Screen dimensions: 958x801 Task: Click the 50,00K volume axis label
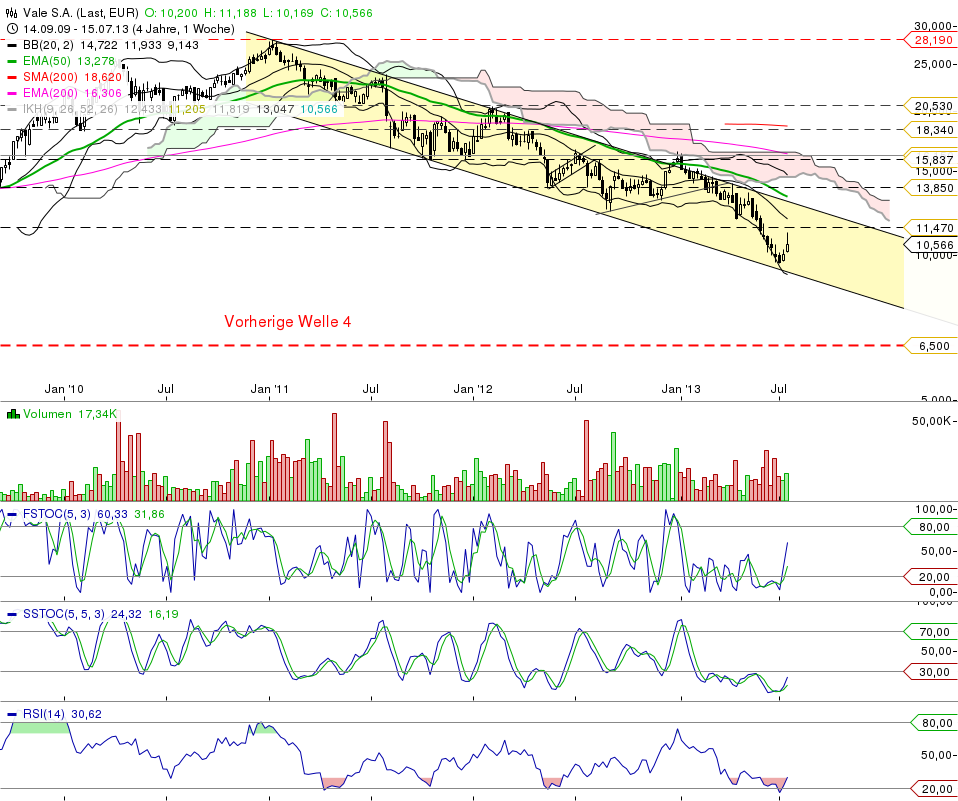[931, 421]
